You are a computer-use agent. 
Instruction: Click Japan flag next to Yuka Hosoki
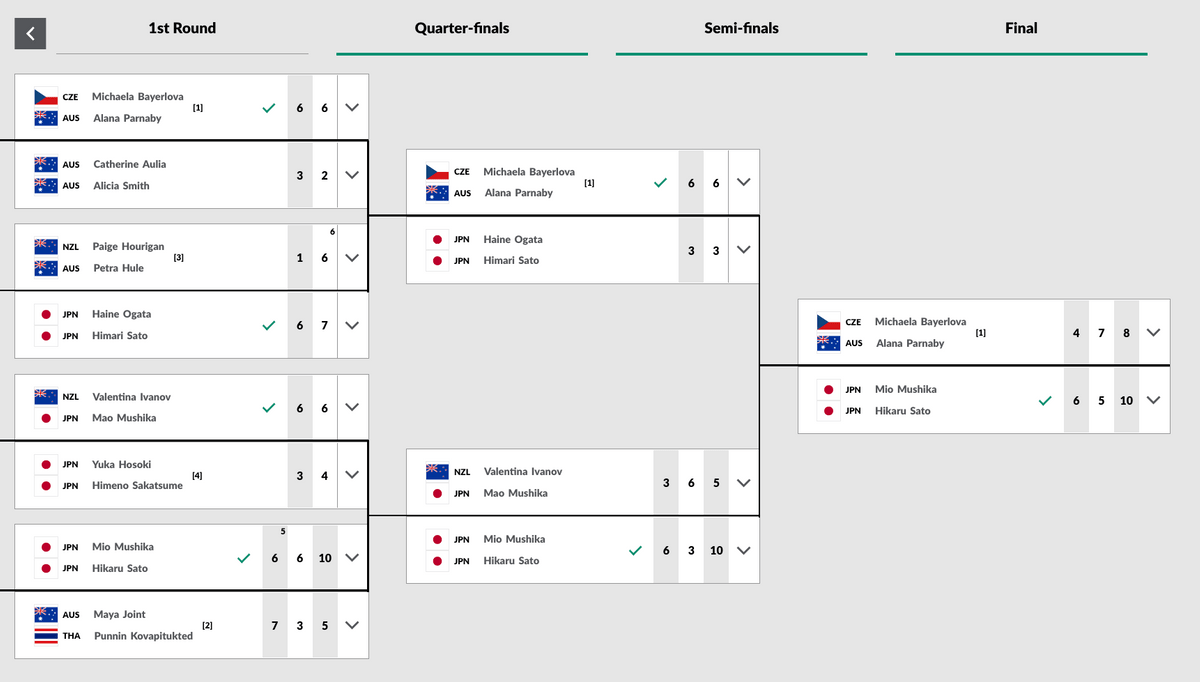coord(46,465)
